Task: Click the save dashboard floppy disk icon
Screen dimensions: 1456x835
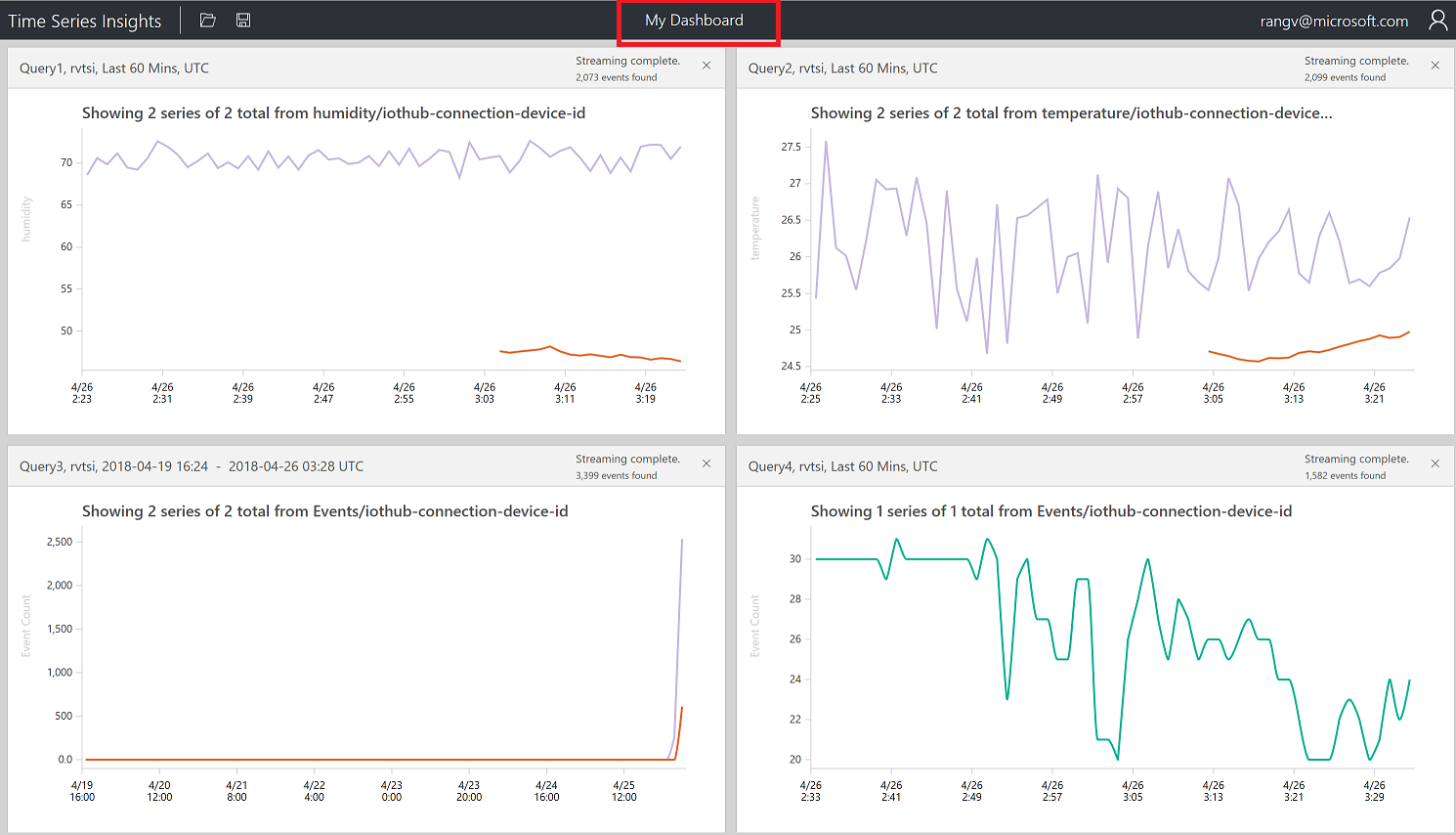Action: click(243, 20)
